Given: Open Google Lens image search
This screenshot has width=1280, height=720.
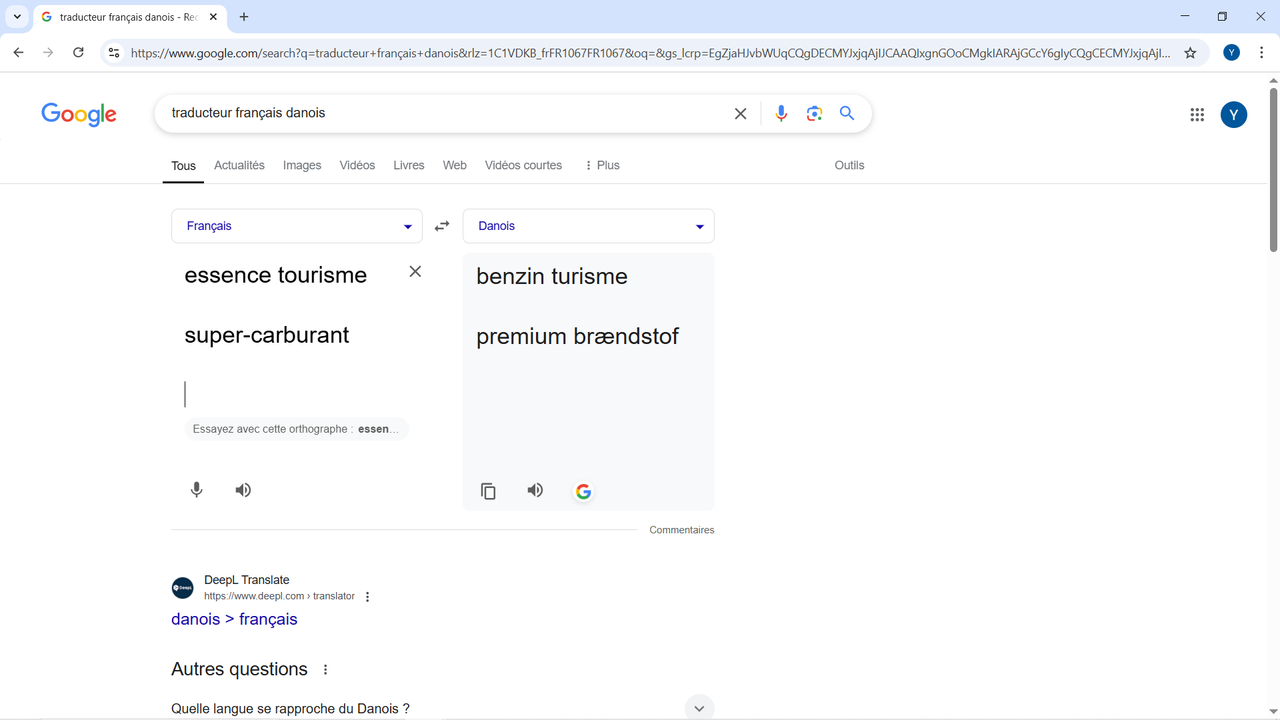Looking at the screenshot, I should tap(814, 113).
